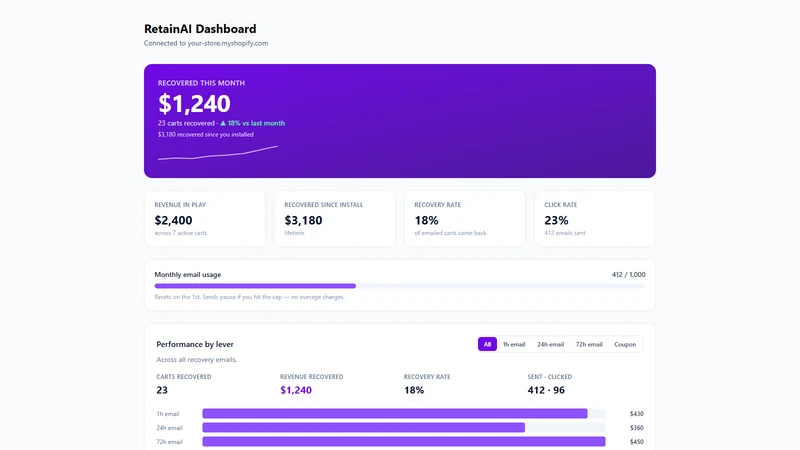Click the $450 amount for 72h email
This screenshot has height=450, width=800.
(637, 442)
